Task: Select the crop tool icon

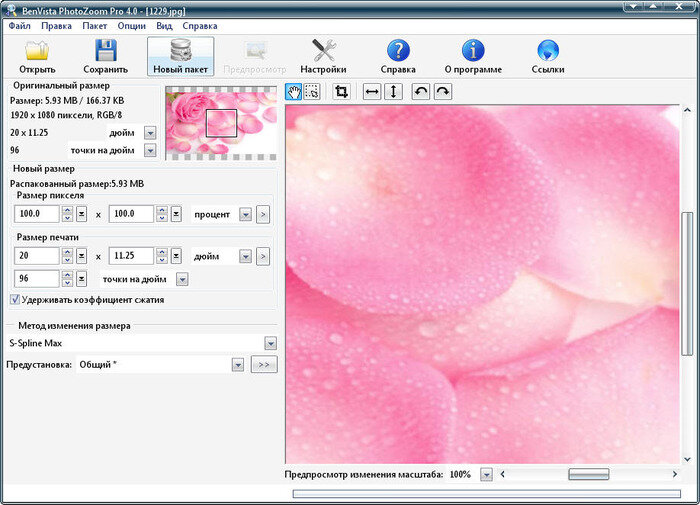Action: coord(341,92)
